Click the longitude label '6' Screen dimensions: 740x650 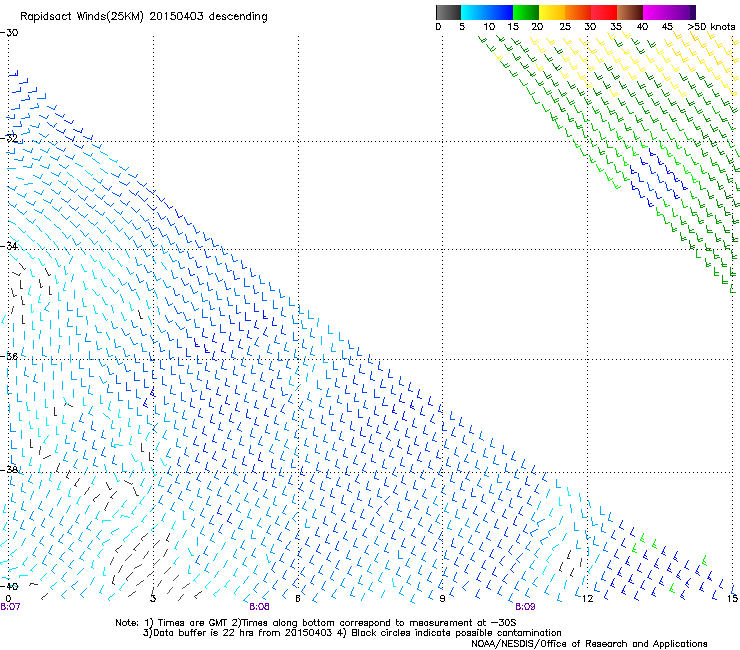(298, 598)
